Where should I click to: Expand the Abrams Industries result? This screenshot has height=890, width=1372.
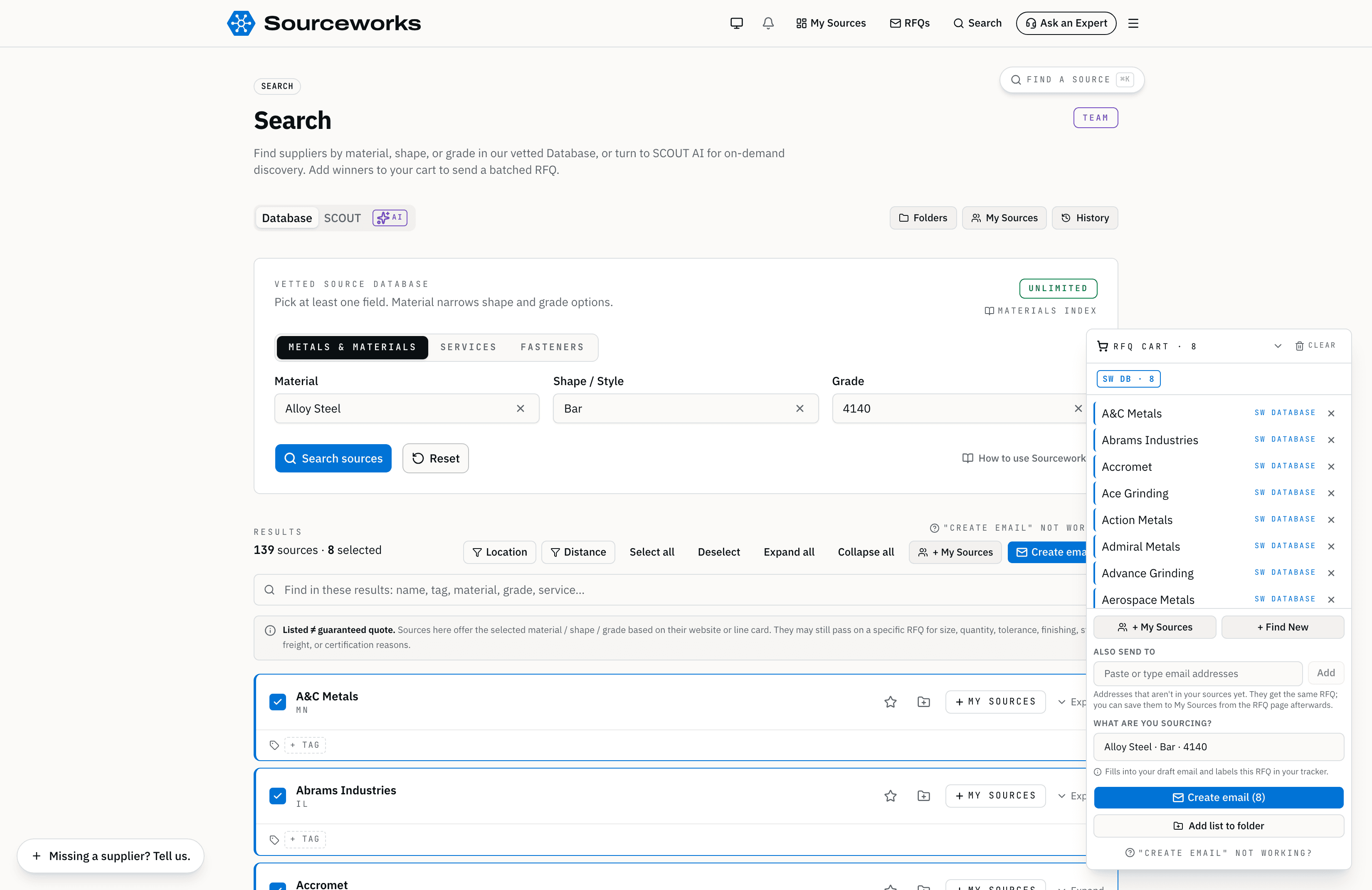(1072, 796)
